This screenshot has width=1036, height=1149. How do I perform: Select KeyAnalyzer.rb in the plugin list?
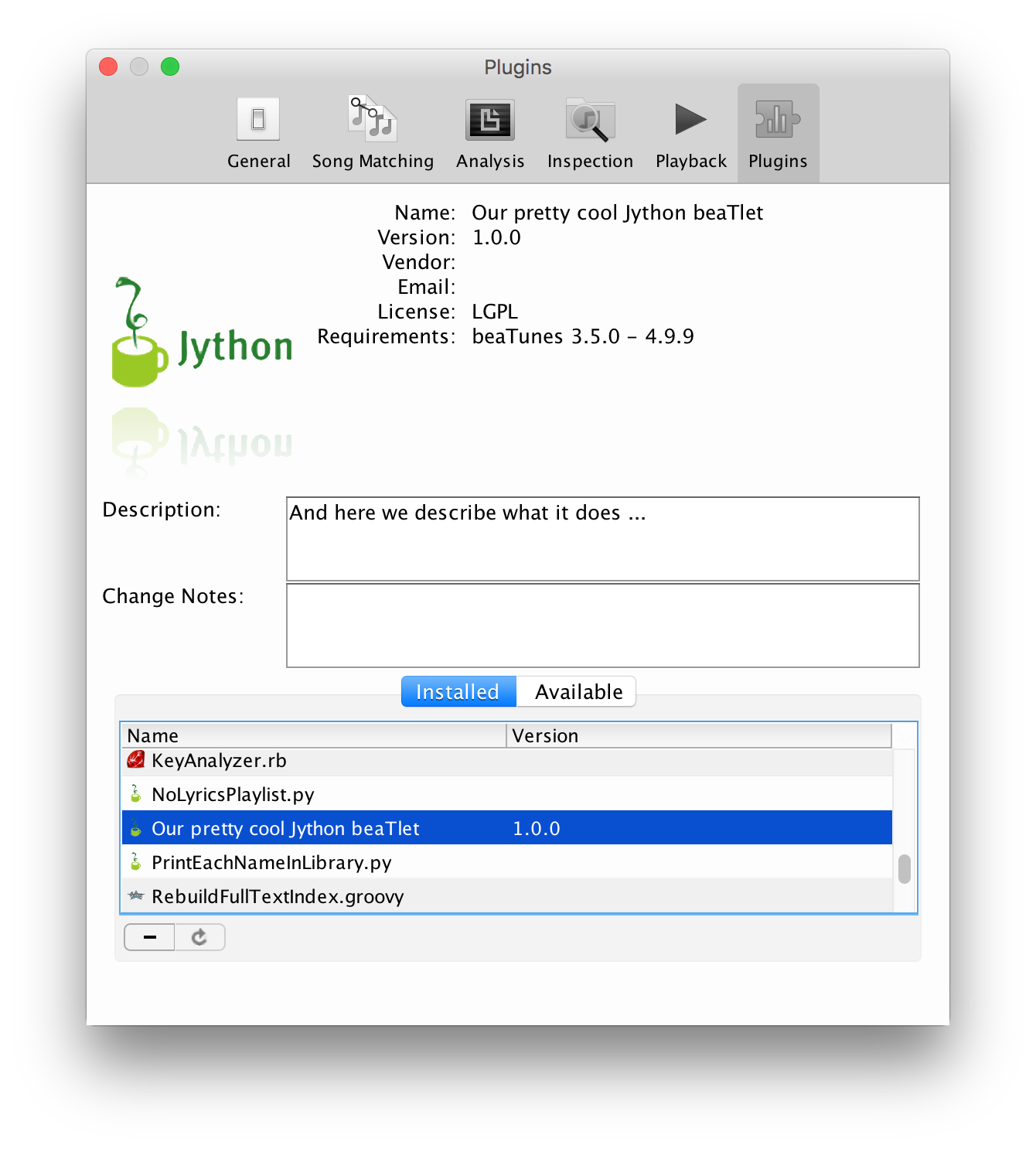[x=219, y=761]
